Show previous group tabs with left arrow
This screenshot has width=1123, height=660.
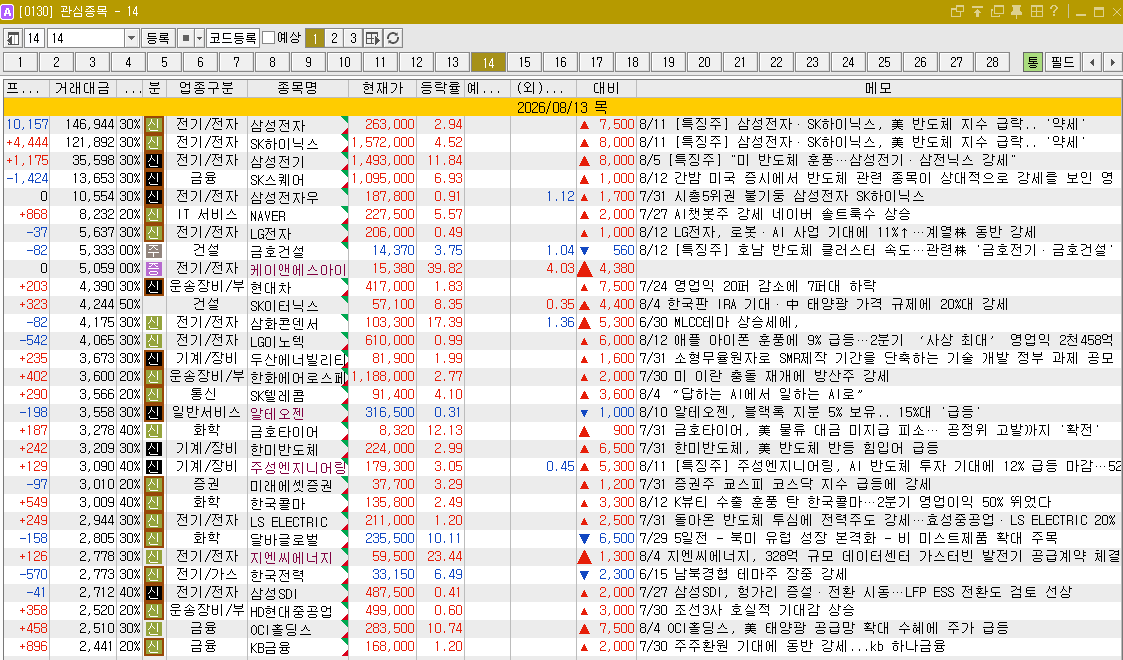coord(1091,62)
